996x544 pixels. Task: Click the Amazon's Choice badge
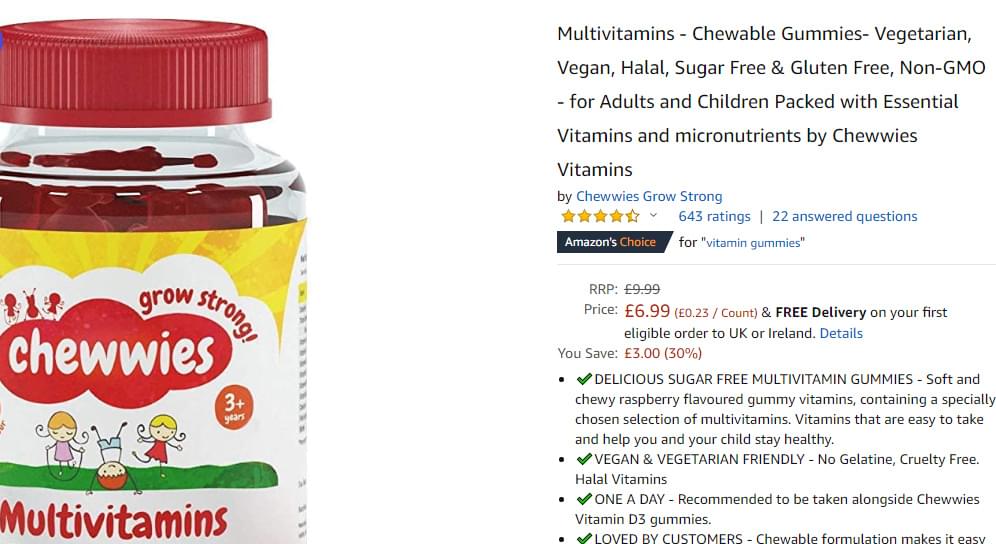point(614,242)
